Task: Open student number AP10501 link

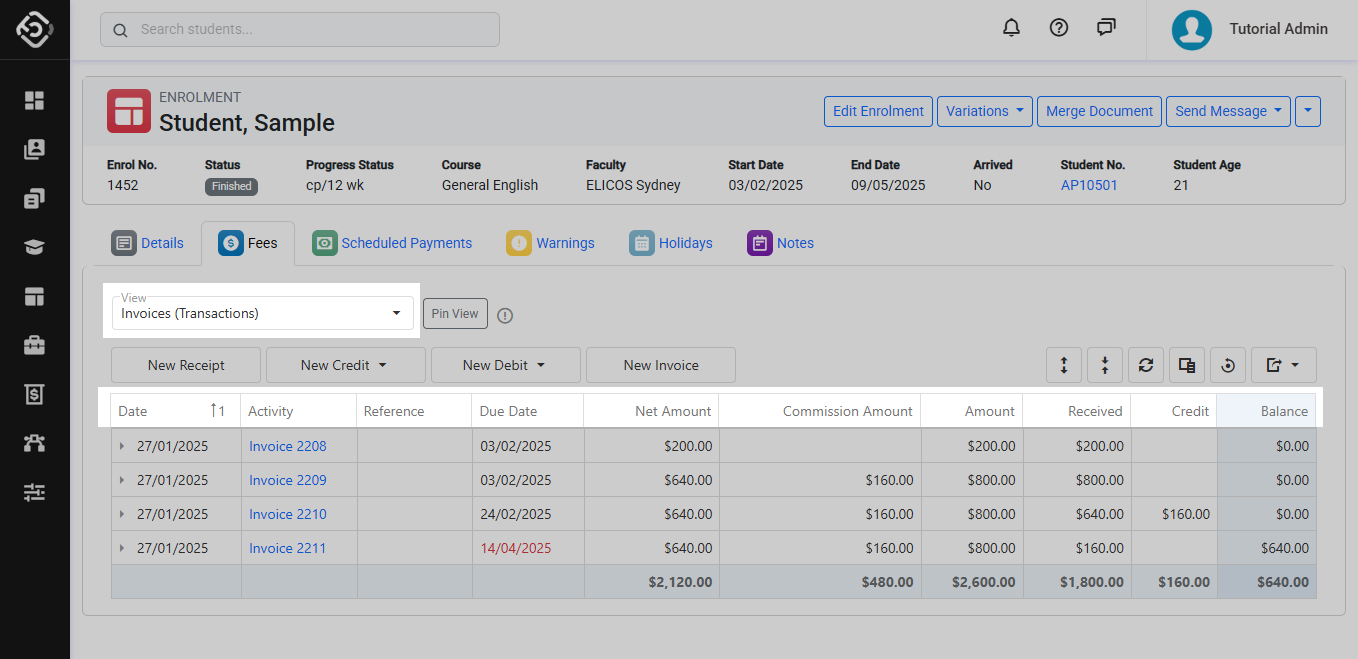Action: pyautogui.click(x=1089, y=185)
